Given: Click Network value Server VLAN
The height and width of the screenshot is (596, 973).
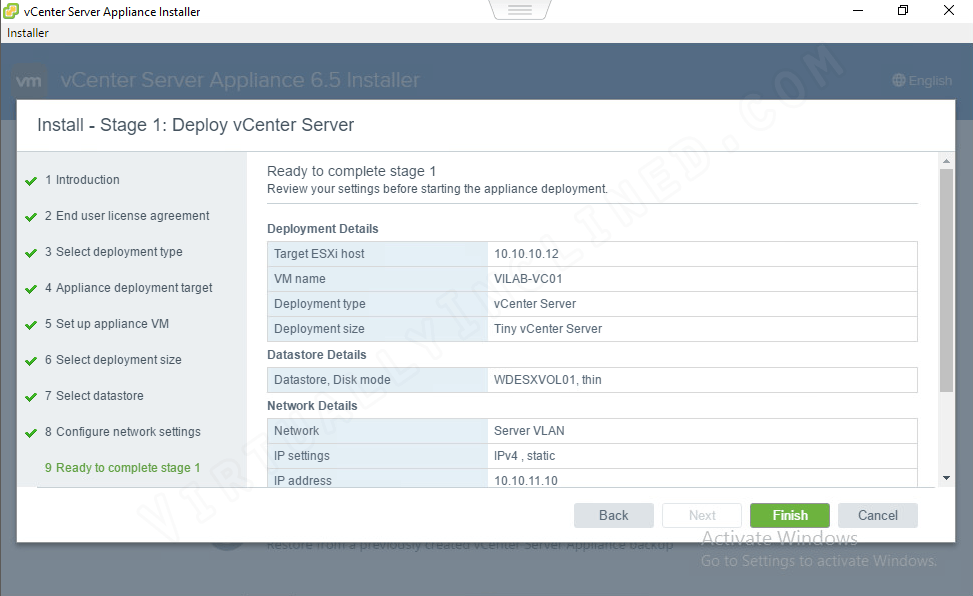Looking at the screenshot, I should pos(529,431).
